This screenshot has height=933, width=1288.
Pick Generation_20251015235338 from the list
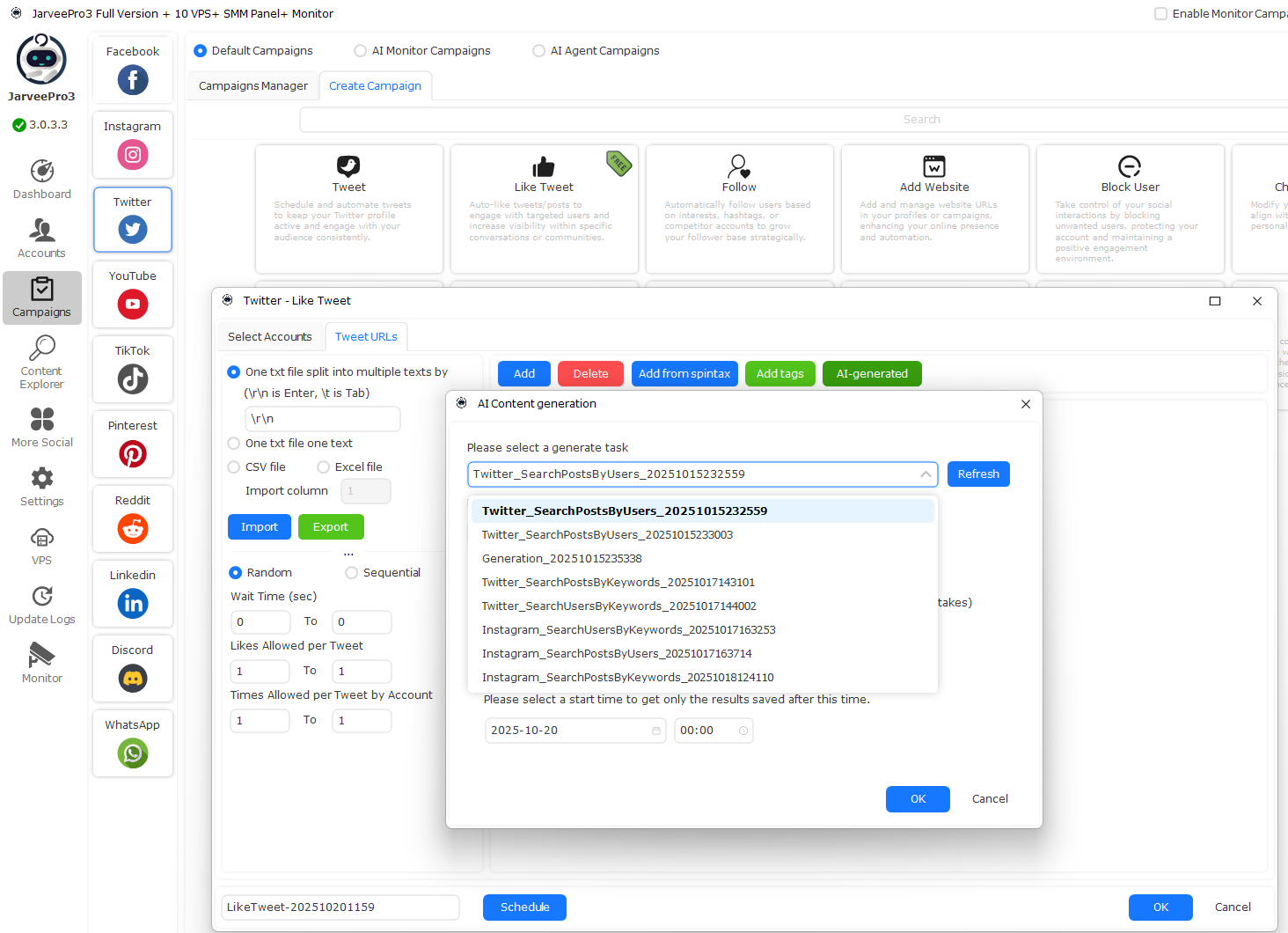pos(561,559)
